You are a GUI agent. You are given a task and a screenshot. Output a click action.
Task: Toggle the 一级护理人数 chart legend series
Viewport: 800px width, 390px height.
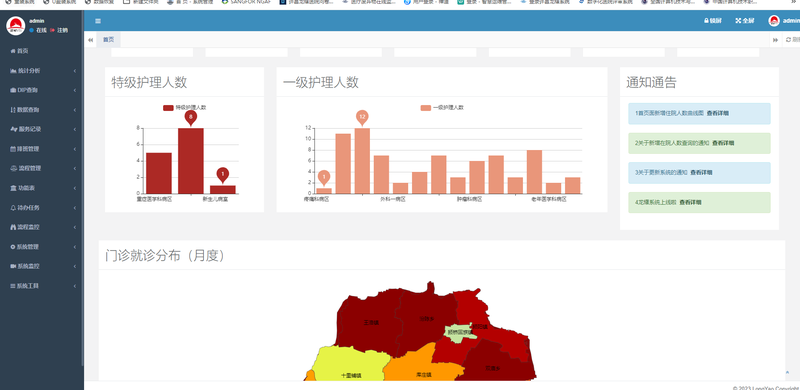[442, 108]
